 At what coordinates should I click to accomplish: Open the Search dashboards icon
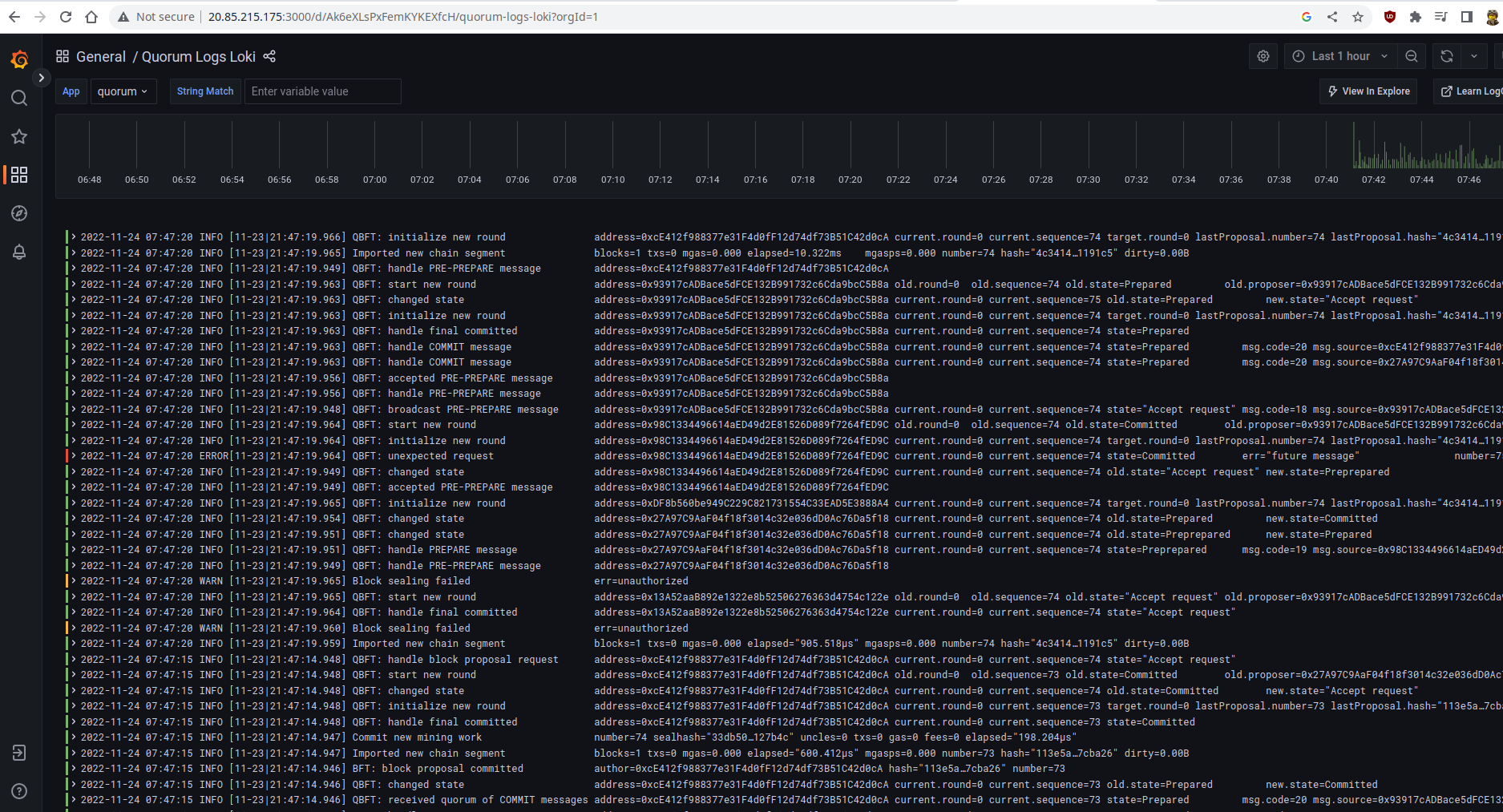19,98
